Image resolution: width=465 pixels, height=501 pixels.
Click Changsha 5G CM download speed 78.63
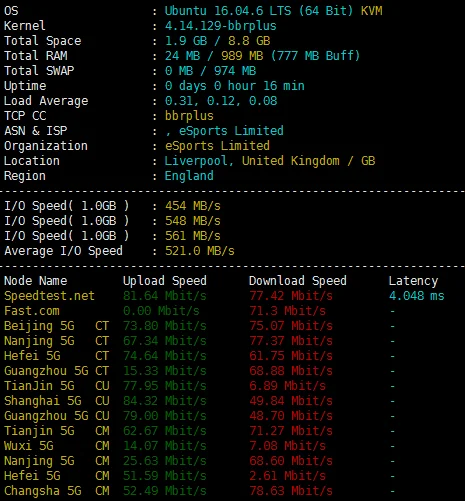click(291, 491)
